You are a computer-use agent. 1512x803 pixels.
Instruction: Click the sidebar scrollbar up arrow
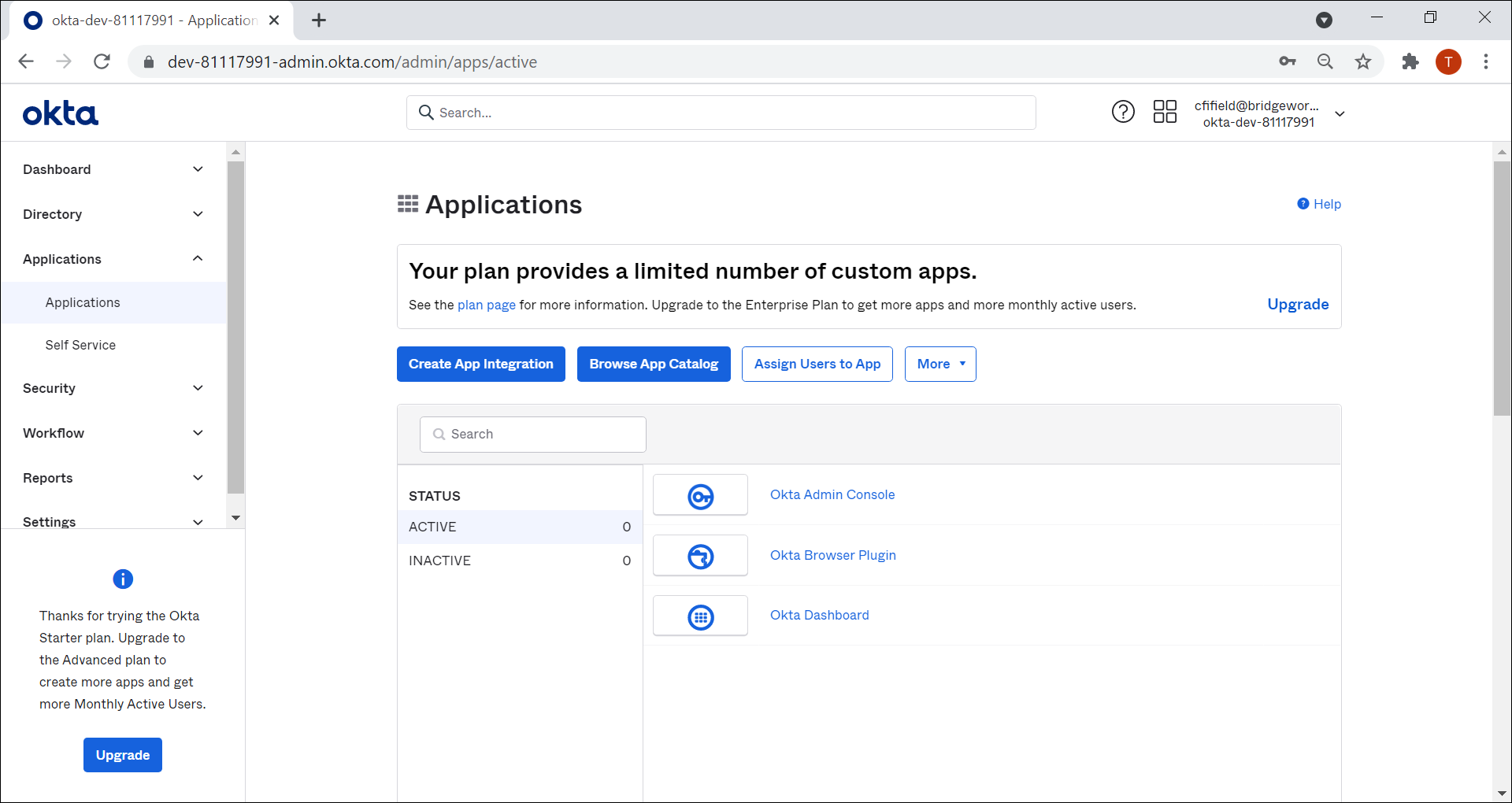(x=235, y=151)
